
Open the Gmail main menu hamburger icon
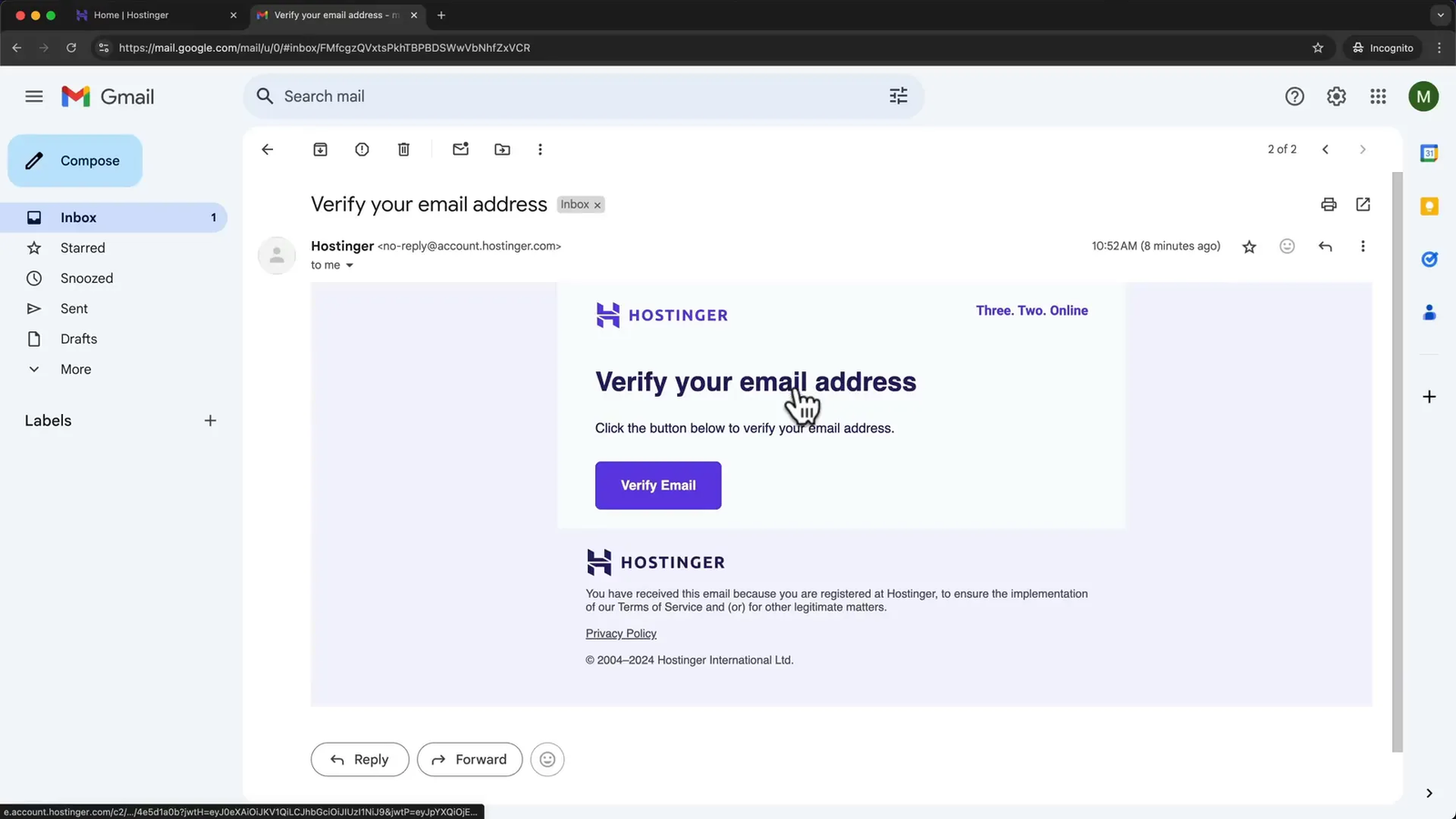(34, 96)
